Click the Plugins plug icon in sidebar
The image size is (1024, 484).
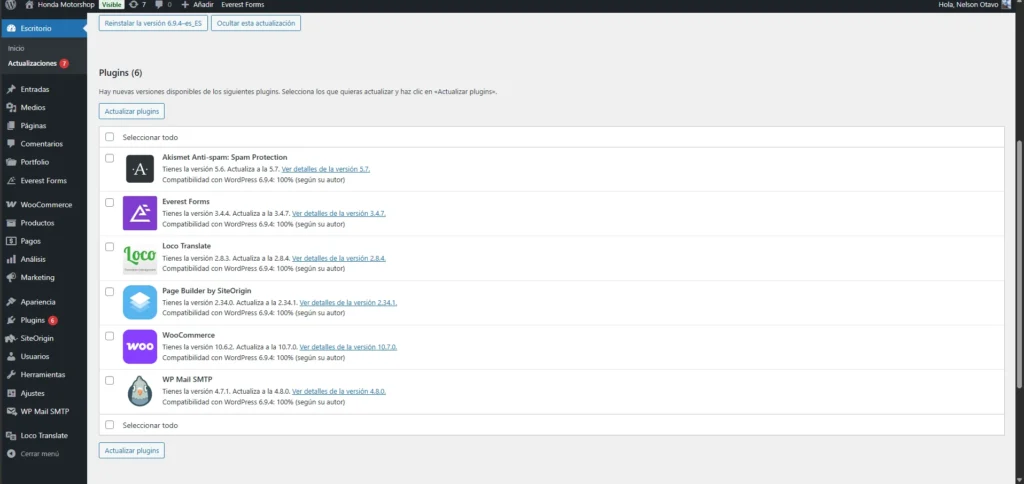coord(11,321)
